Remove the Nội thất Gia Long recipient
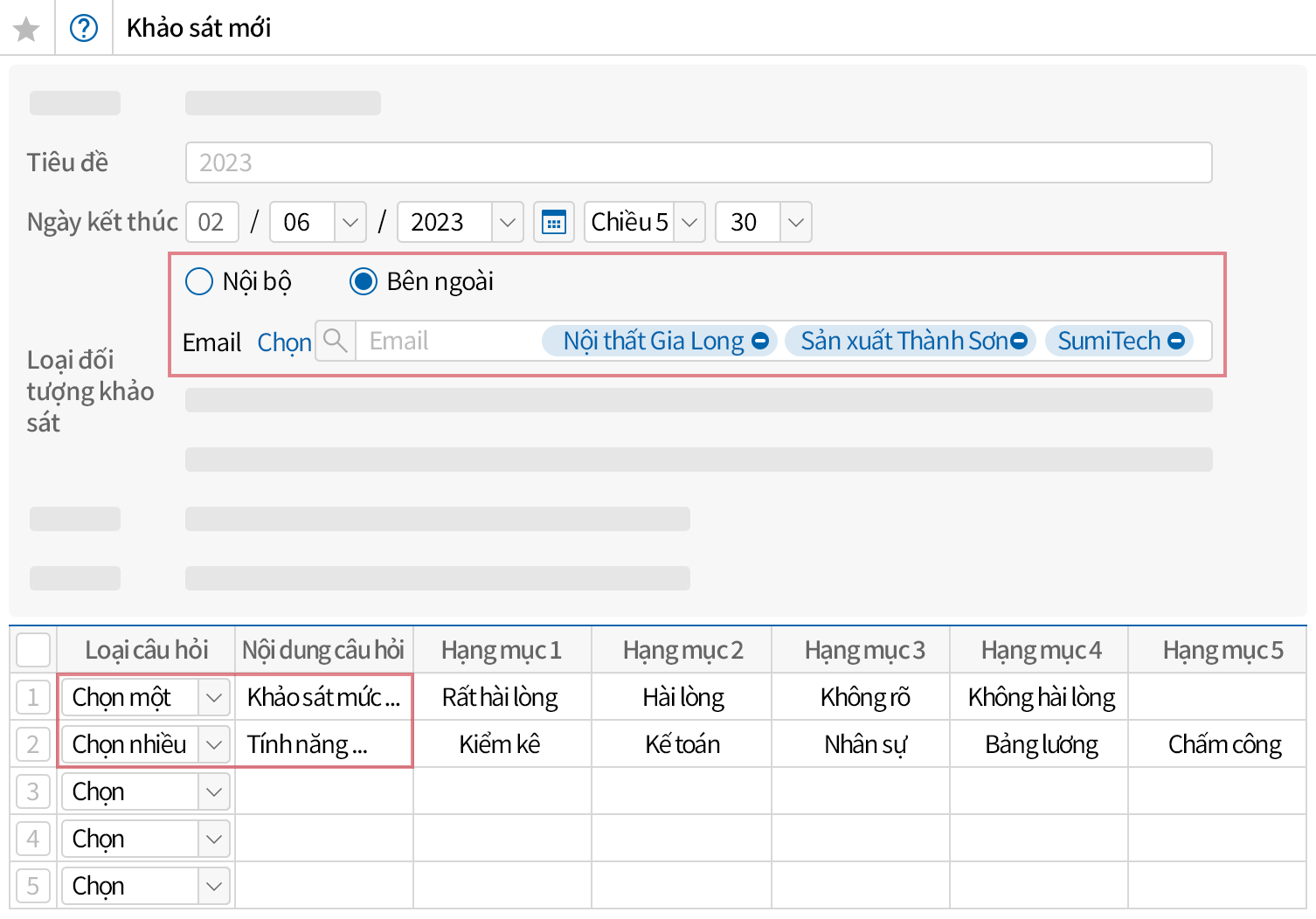The image size is (1316, 919). [760, 341]
